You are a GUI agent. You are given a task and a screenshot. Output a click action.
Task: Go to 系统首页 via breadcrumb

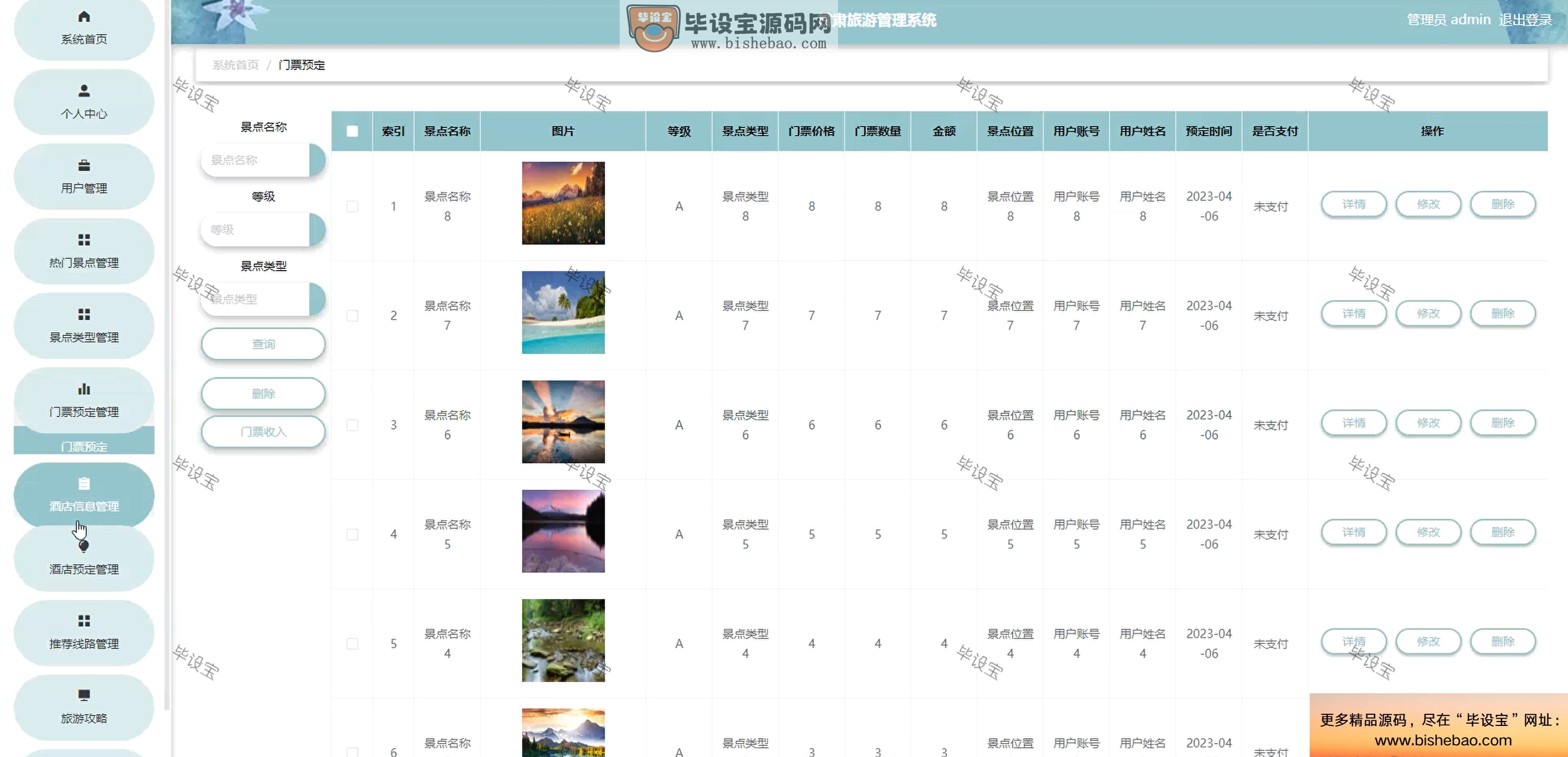(x=236, y=65)
